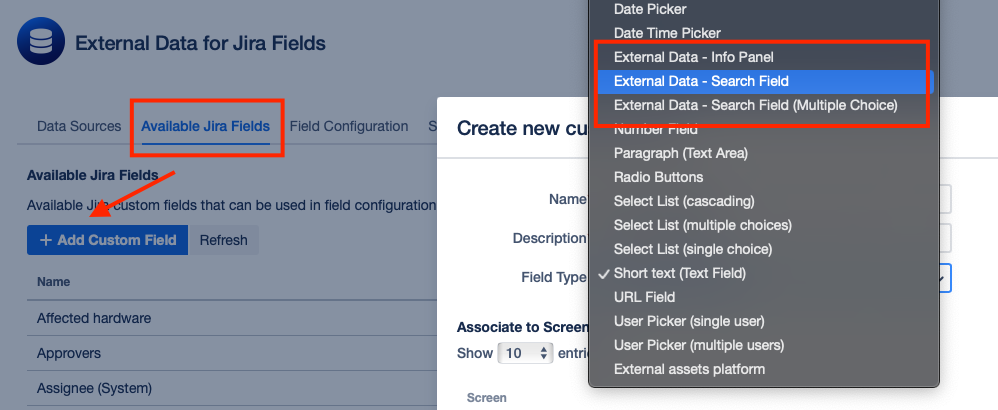This screenshot has height=410, width=998.
Task: Click the External Data database logo icon
Action: (x=41, y=44)
